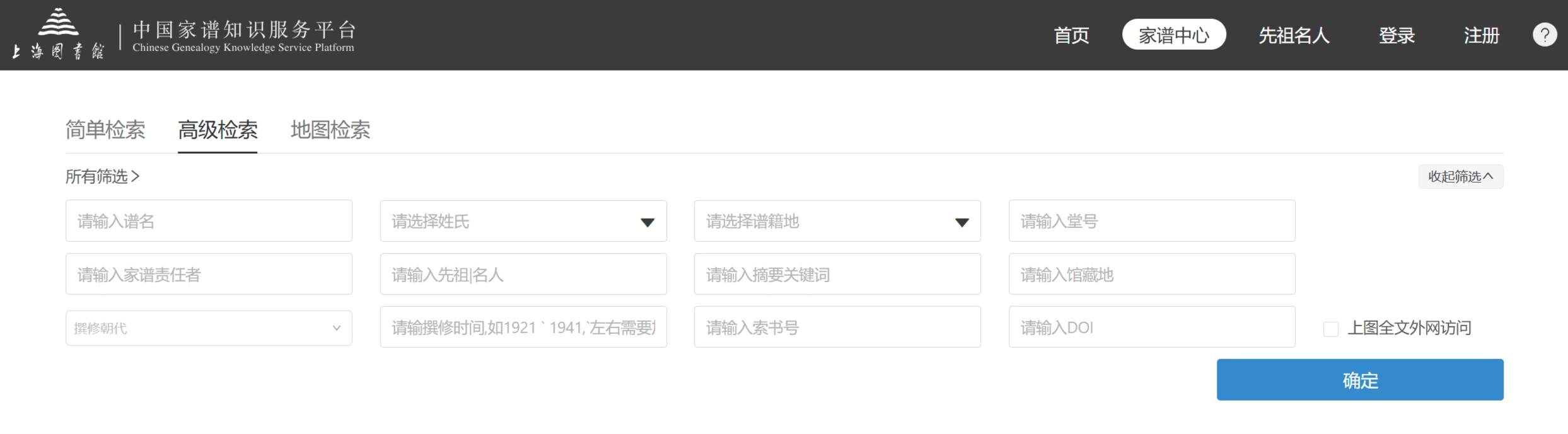Open the 撰修朝代 dropdown
The image size is (1568, 434).
tap(209, 328)
